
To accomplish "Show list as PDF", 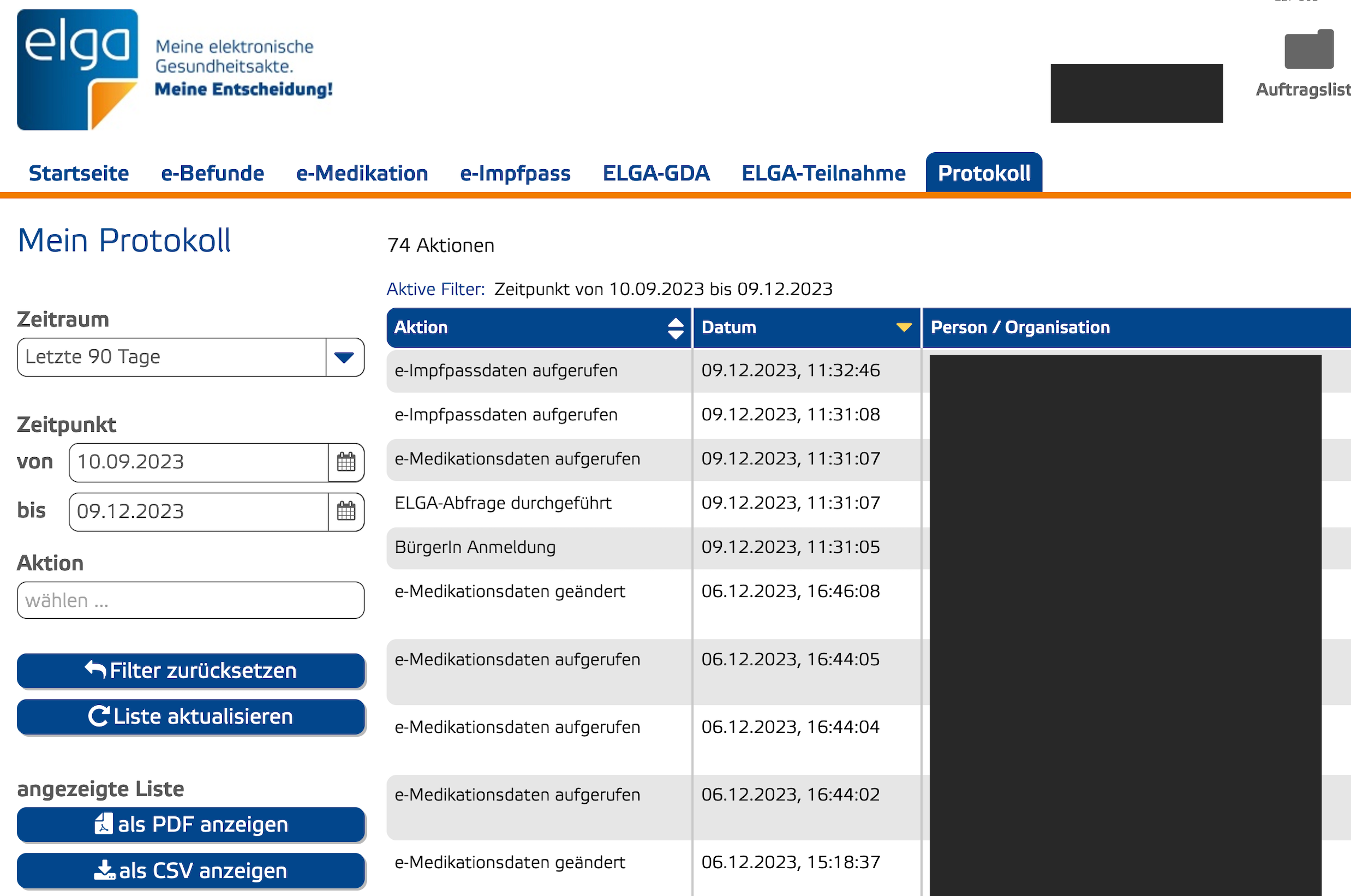I will click(190, 825).
